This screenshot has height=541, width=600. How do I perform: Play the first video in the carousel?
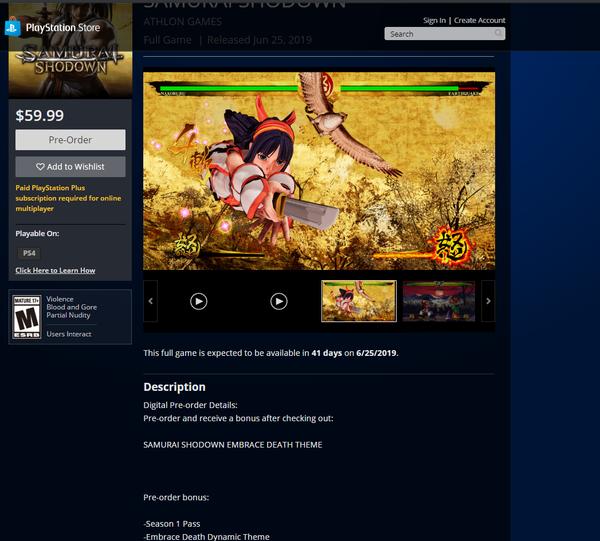coord(199,301)
